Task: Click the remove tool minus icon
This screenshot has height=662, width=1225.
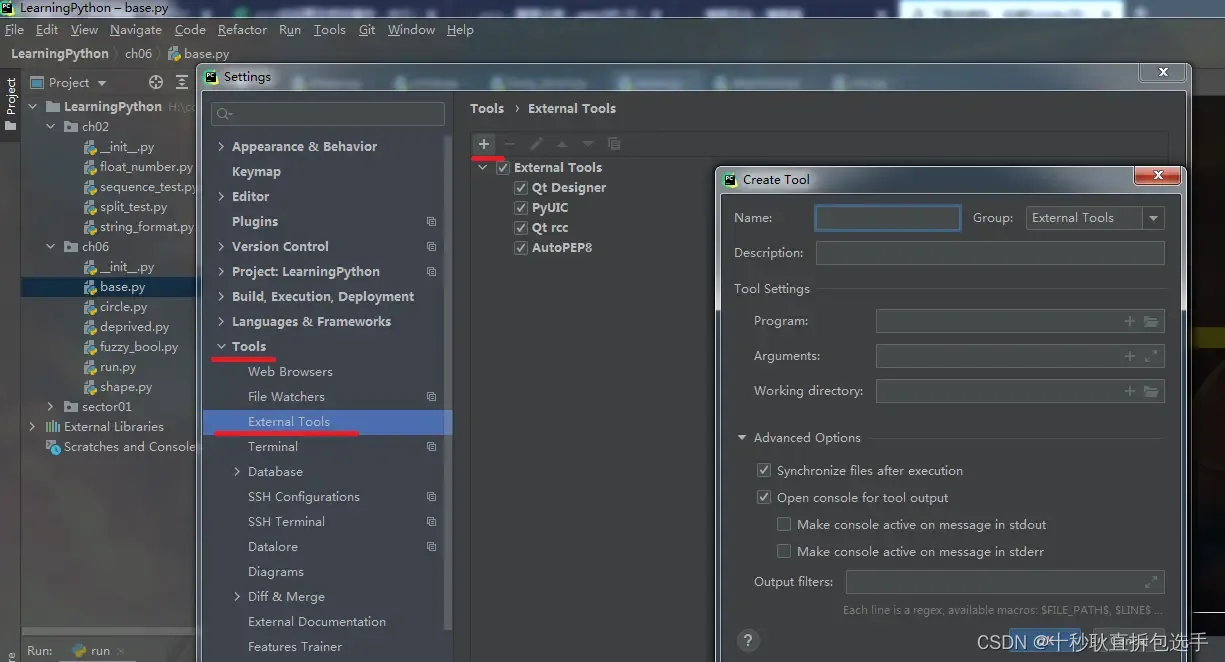Action: coord(510,144)
